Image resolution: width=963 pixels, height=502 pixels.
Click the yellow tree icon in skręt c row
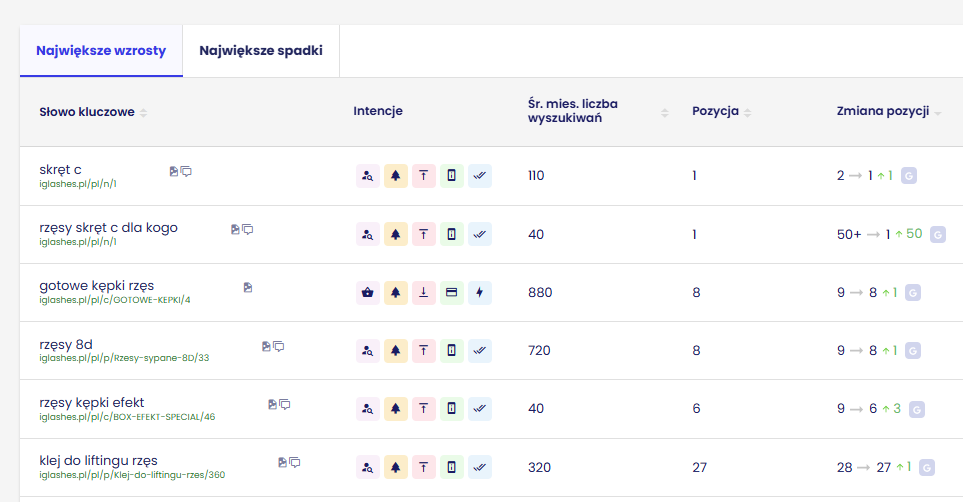pyautogui.click(x=396, y=177)
